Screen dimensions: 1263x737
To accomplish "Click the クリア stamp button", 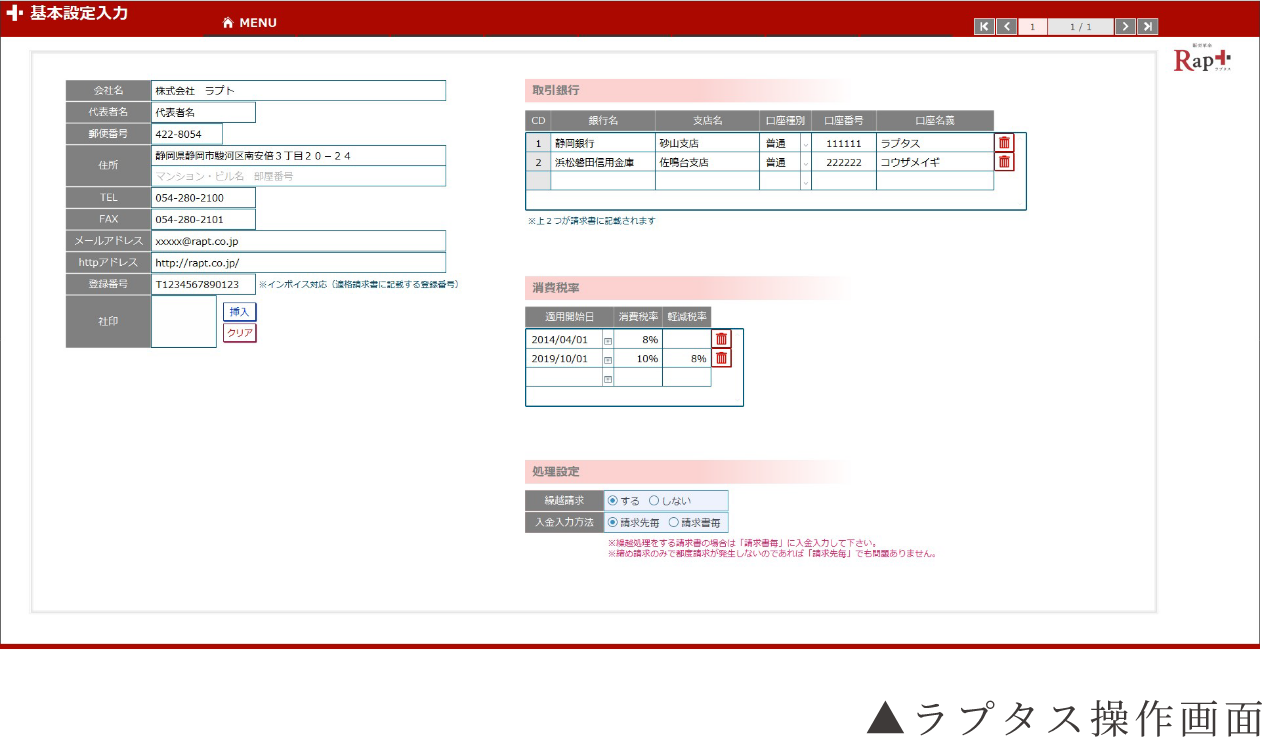I will (239, 333).
